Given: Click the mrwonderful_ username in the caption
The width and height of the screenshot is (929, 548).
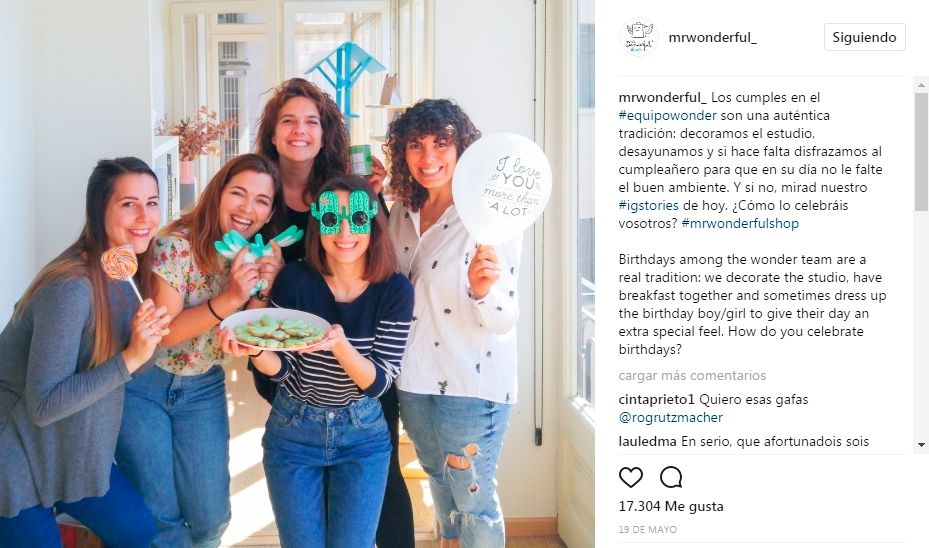Looking at the screenshot, I should pyautogui.click(x=662, y=97).
